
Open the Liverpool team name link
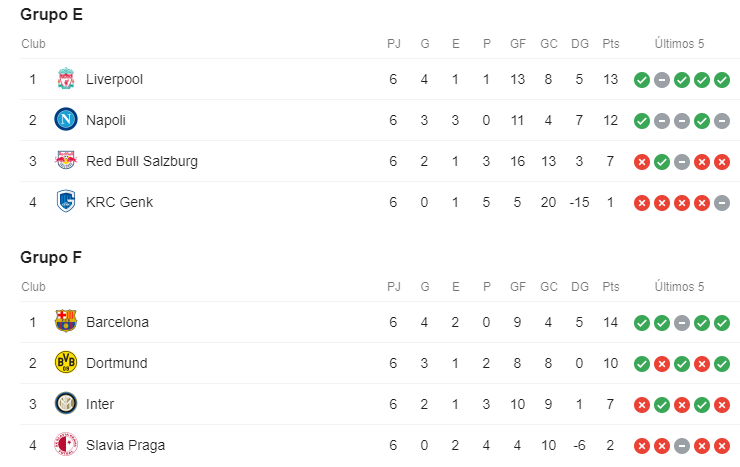point(114,79)
